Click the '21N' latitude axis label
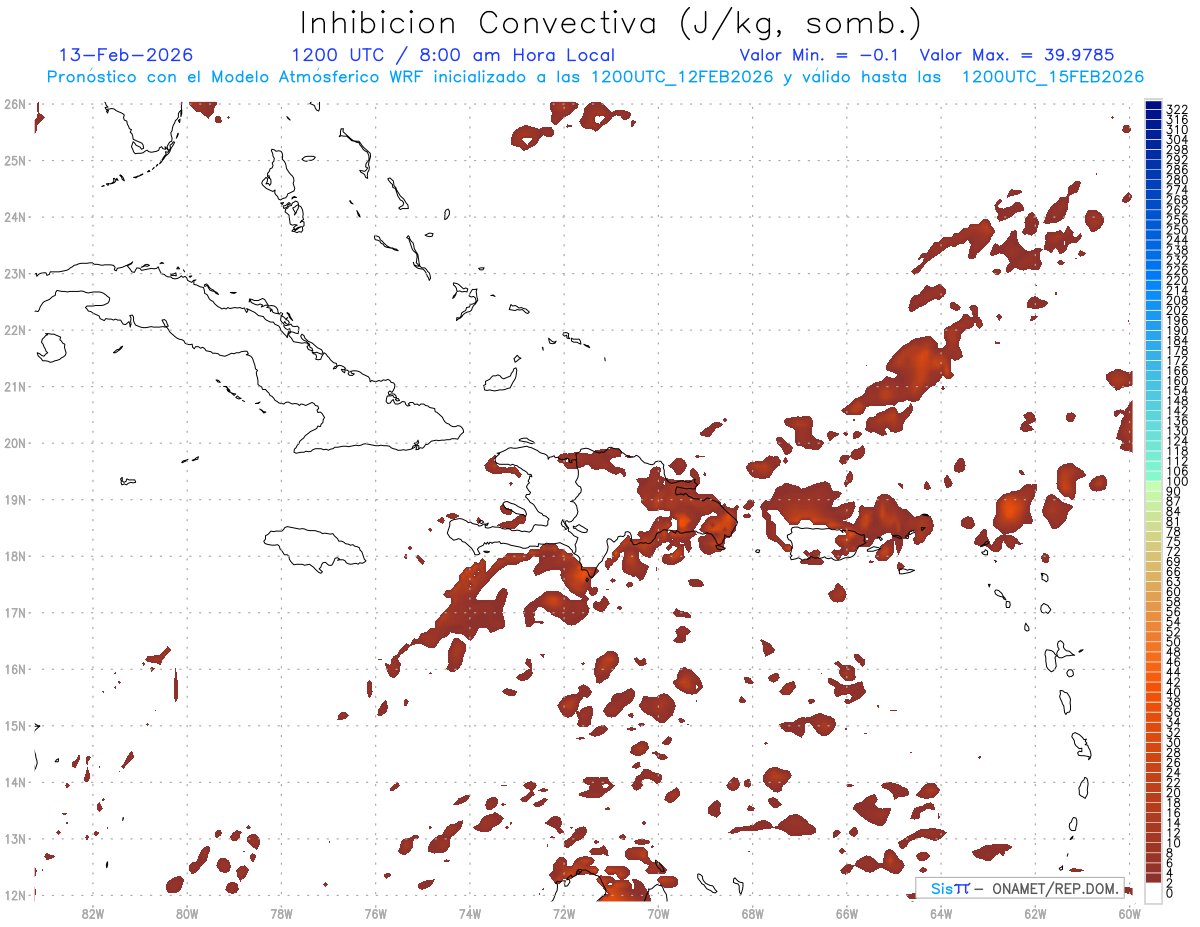Viewport: 1200px width, 927px height. [x=14, y=386]
